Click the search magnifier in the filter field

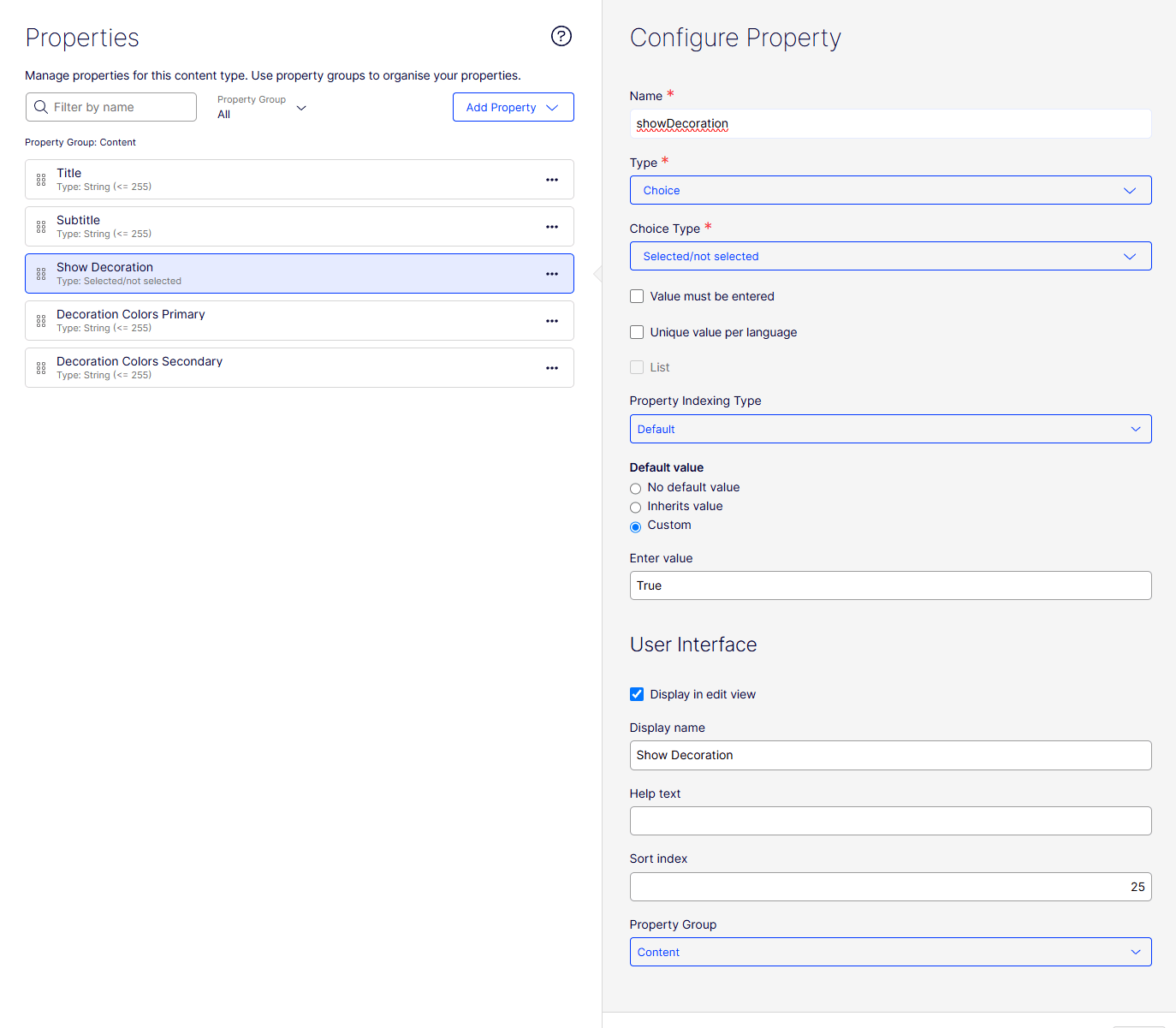point(41,106)
